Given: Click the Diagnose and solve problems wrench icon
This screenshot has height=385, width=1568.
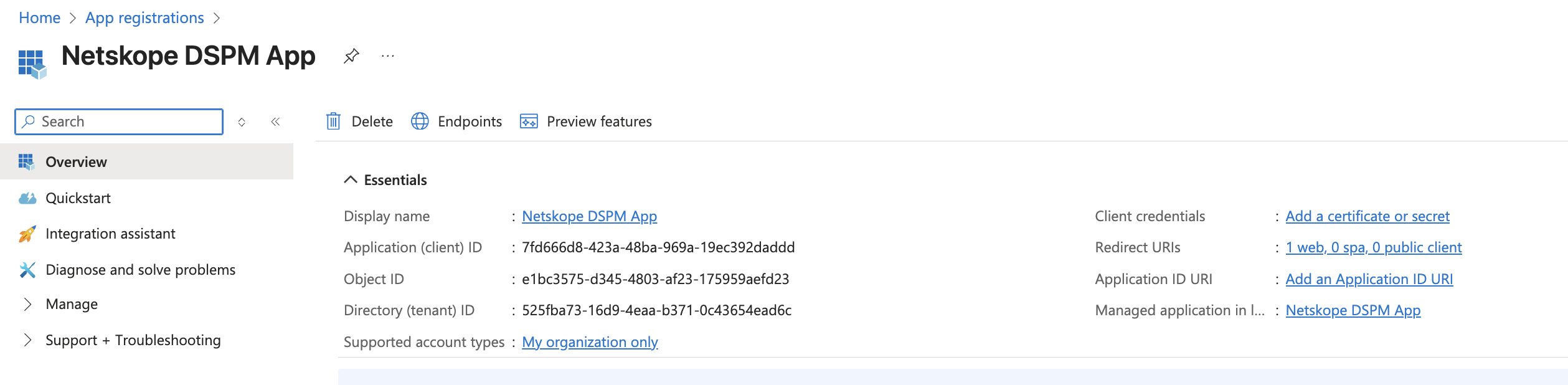Looking at the screenshot, I should pos(27,270).
